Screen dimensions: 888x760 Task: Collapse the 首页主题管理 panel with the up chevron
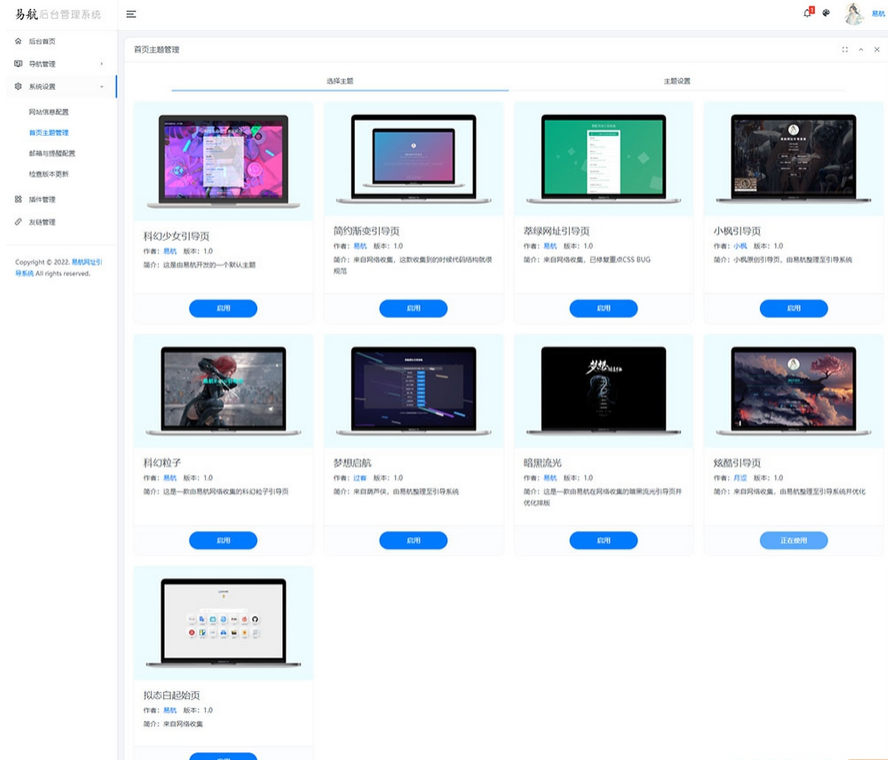[x=861, y=50]
